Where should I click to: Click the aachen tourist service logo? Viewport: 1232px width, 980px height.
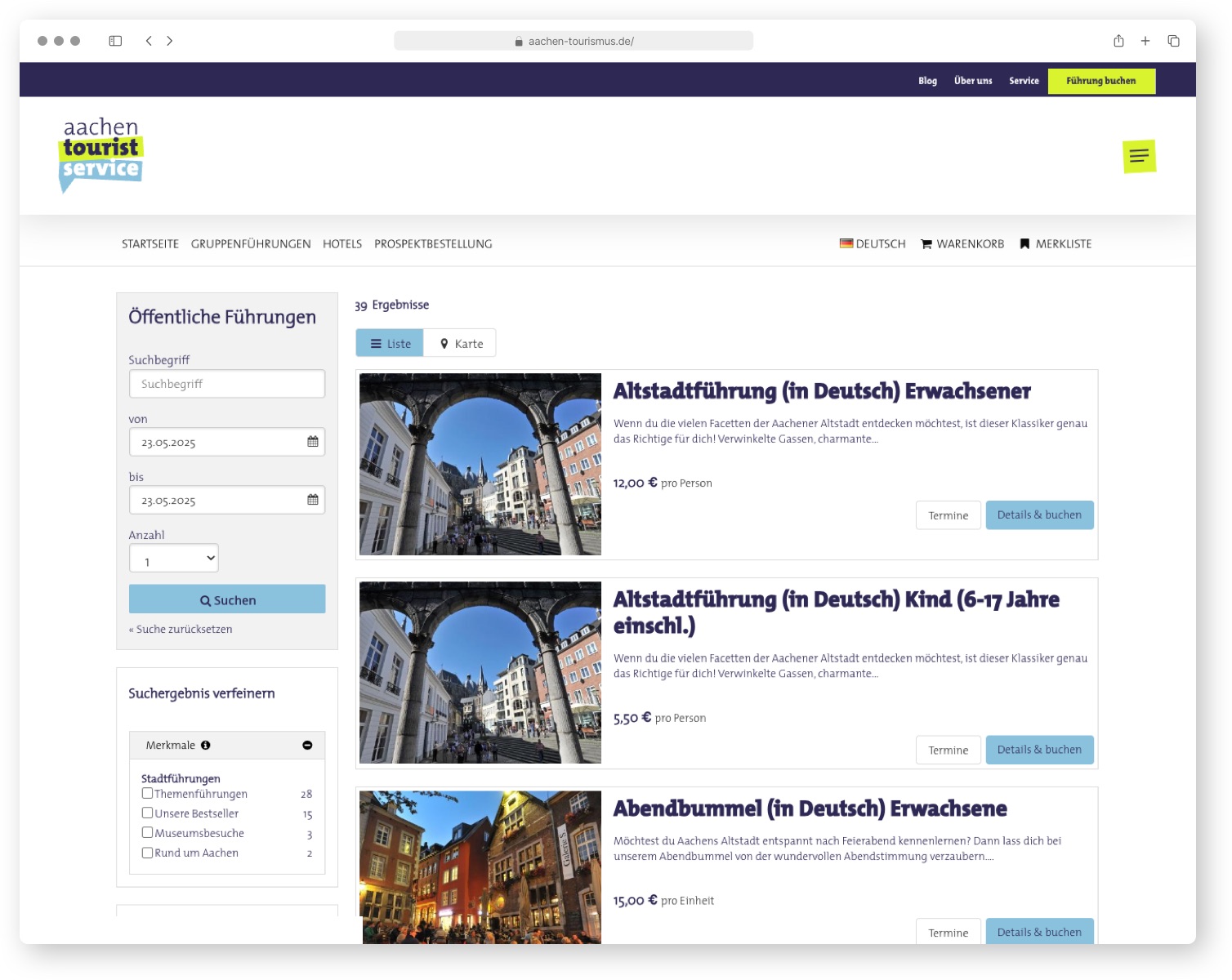coord(101,154)
